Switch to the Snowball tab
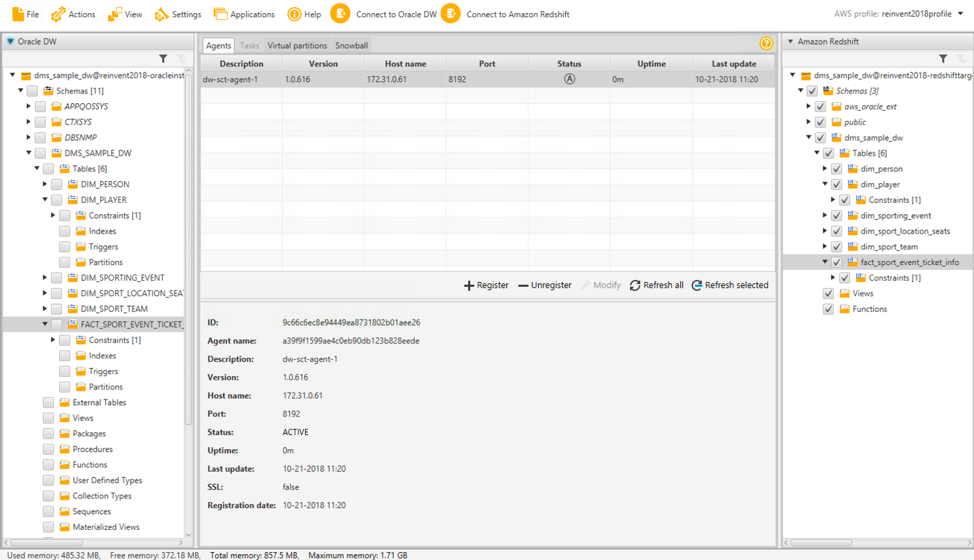974x560 pixels. (352, 45)
